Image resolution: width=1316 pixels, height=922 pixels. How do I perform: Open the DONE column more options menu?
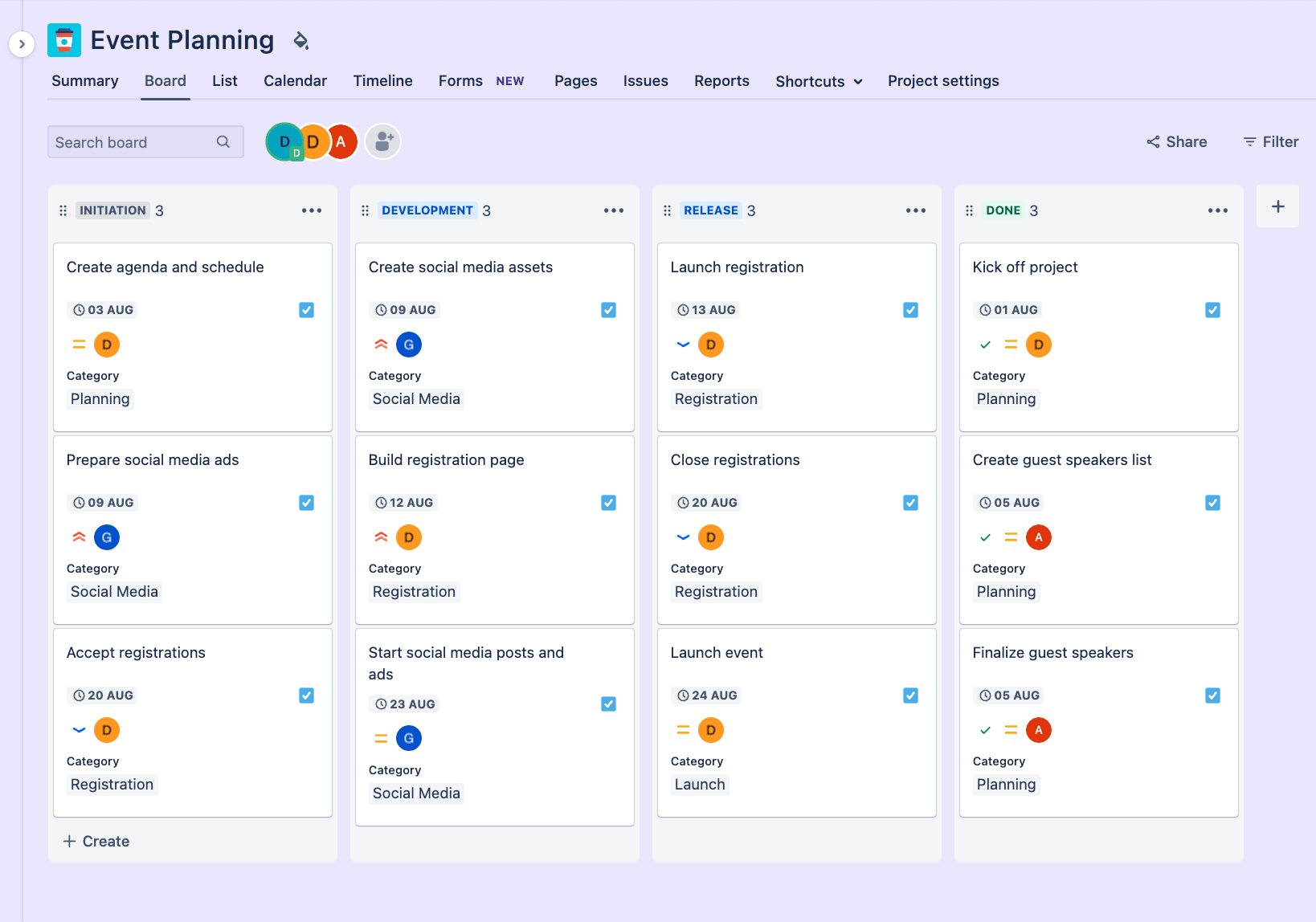point(1217,210)
